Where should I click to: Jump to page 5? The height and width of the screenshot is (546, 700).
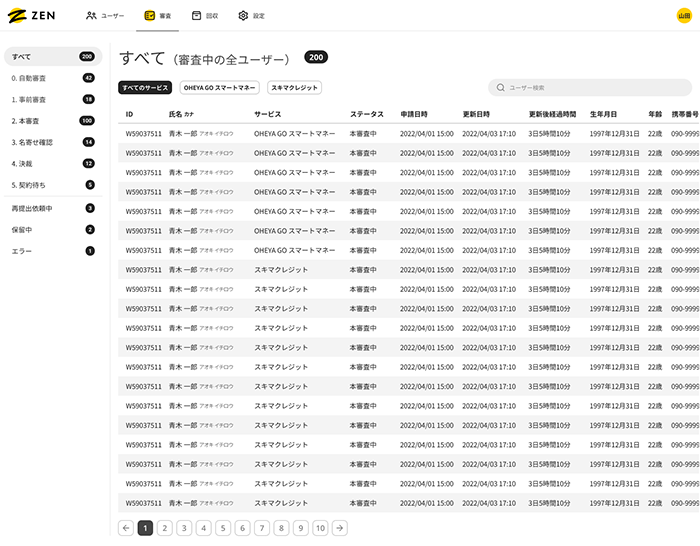(x=223, y=528)
